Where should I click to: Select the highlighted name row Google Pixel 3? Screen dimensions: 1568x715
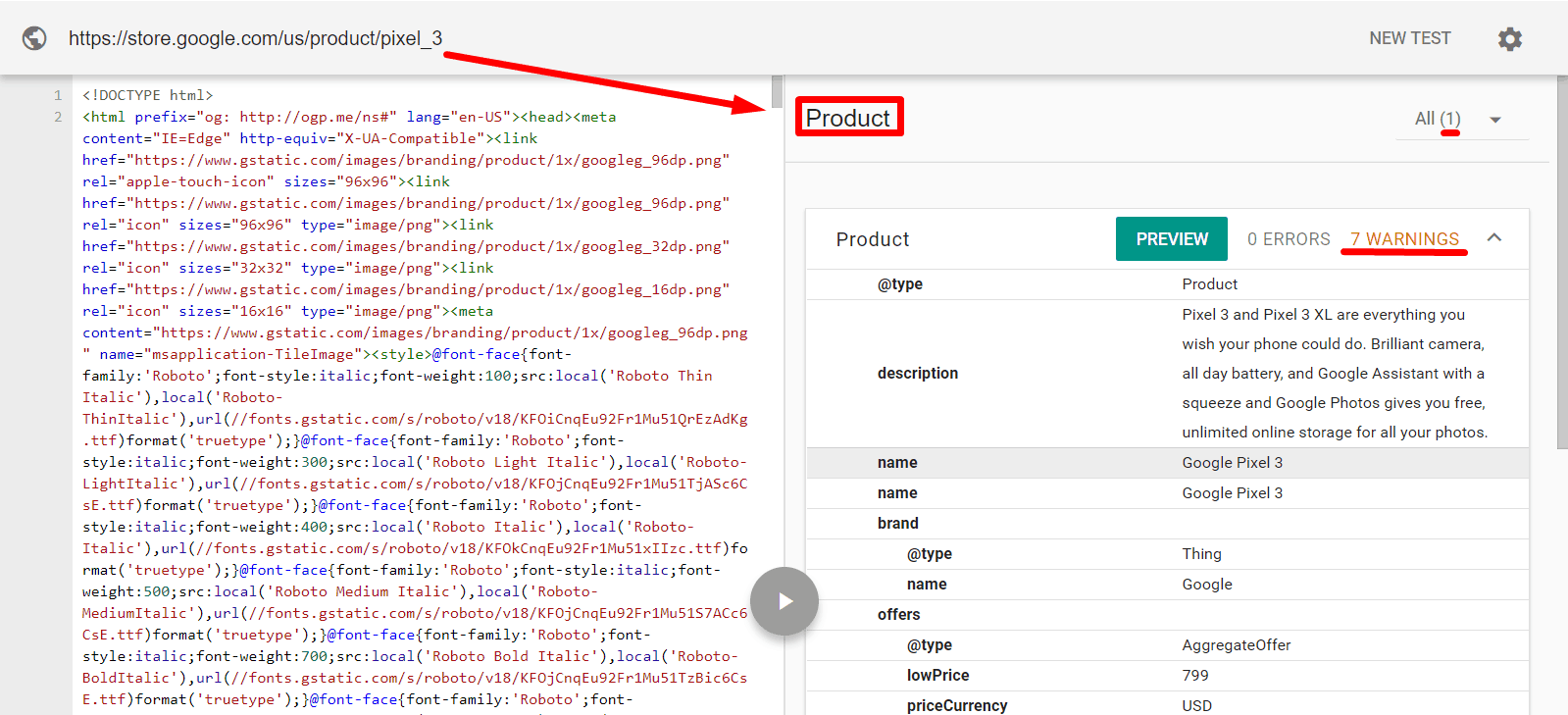[x=1167, y=463]
